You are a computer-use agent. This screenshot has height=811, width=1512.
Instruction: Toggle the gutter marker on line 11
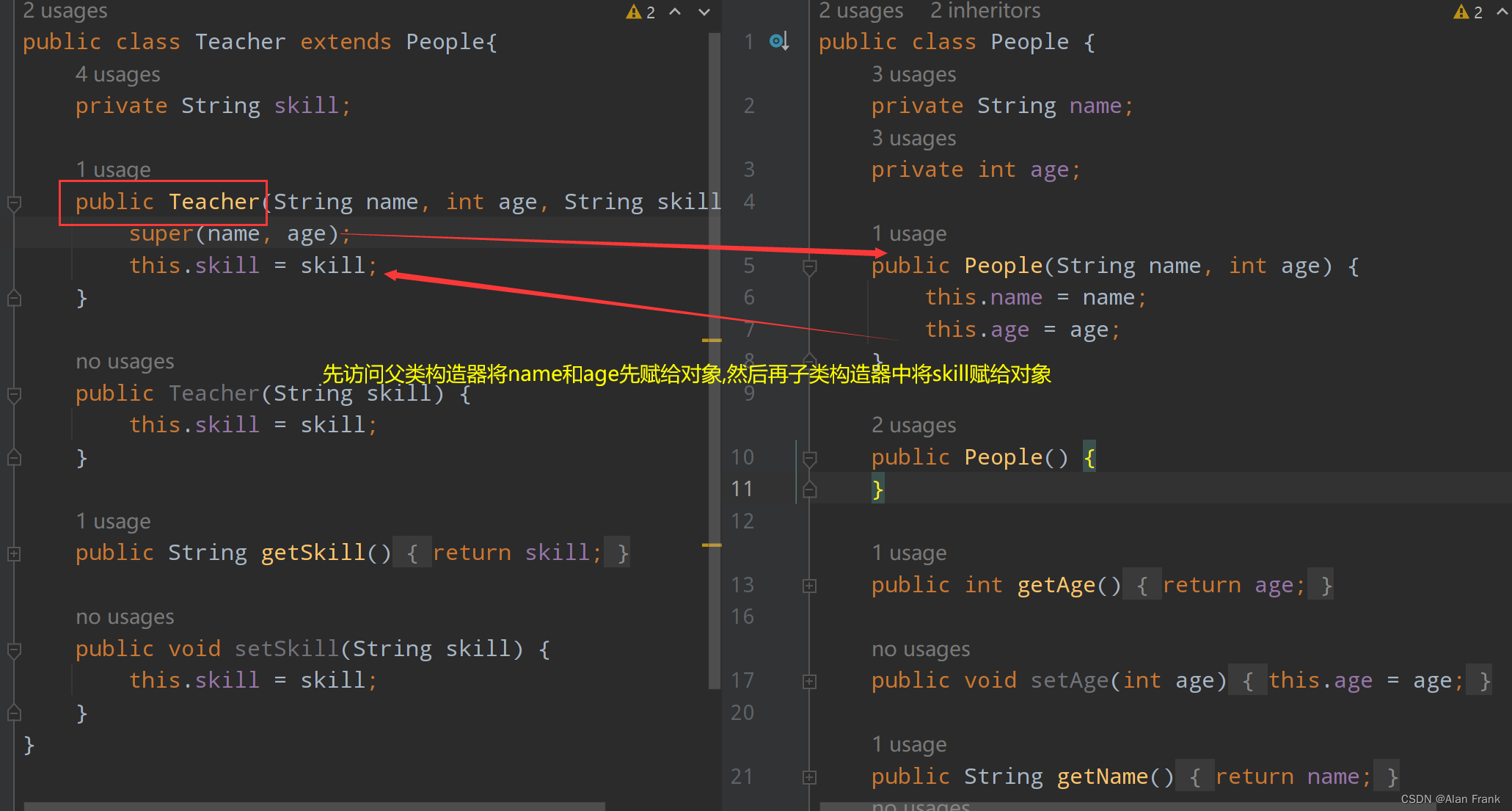click(809, 489)
